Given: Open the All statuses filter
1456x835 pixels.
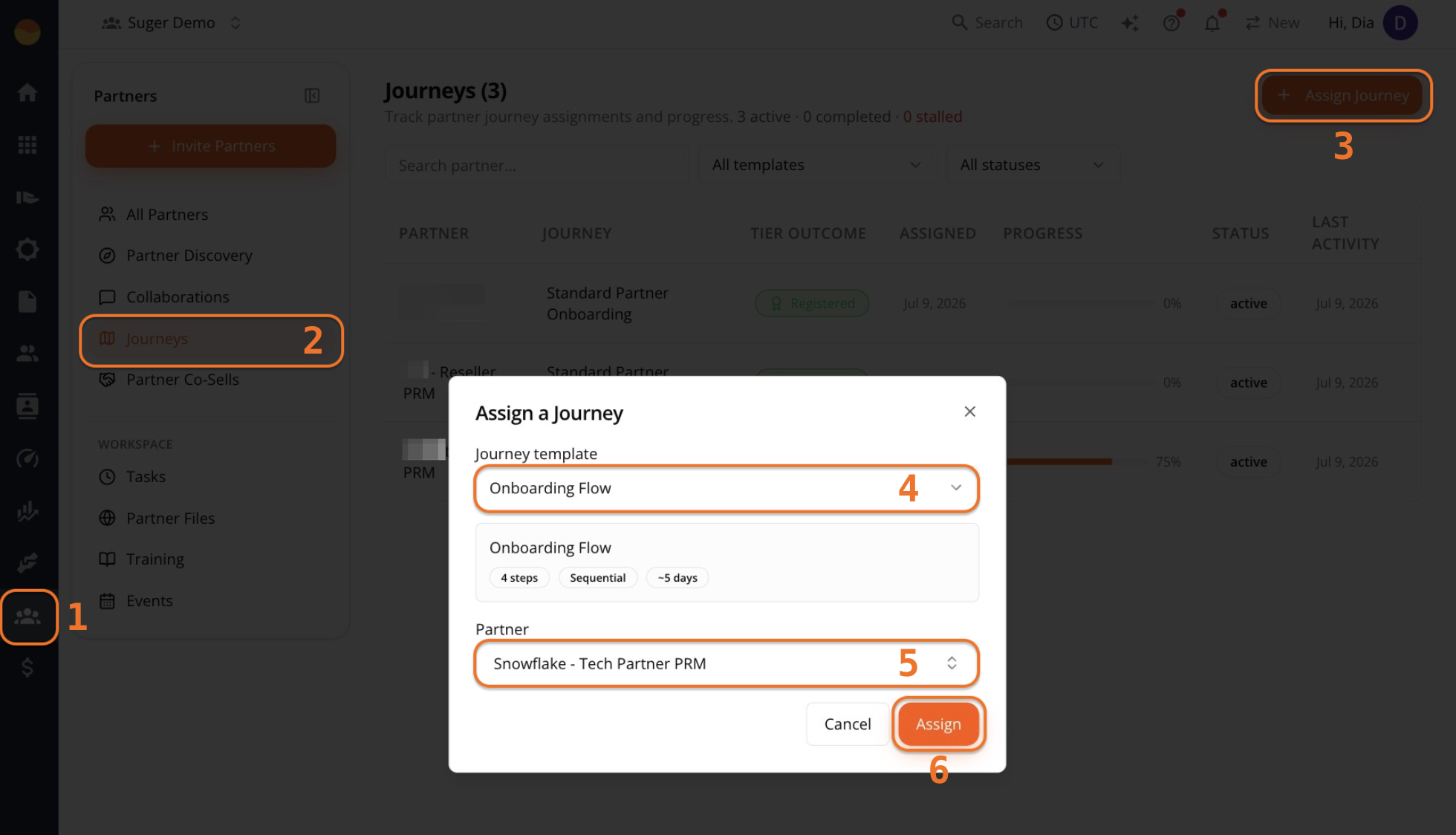Looking at the screenshot, I should pyautogui.click(x=1032, y=165).
